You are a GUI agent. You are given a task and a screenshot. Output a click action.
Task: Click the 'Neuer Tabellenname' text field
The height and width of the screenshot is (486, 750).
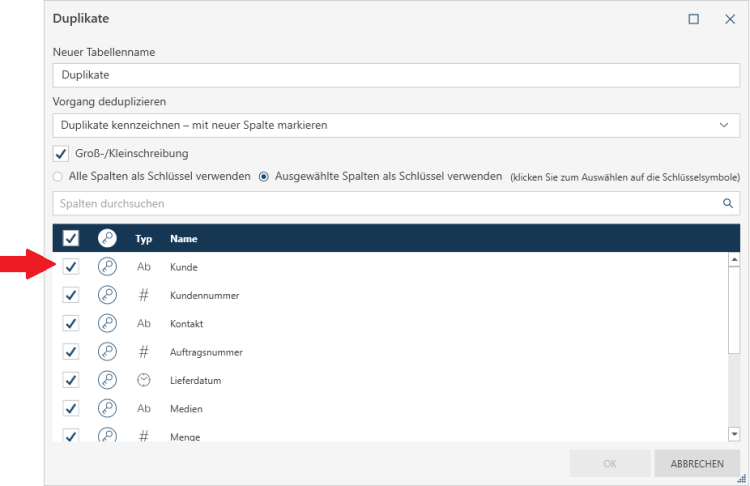(x=396, y=74)
